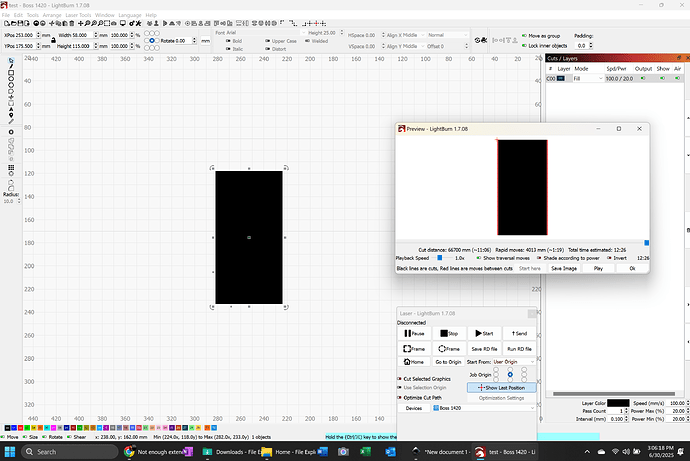
Task: Click Start in the Laser panel
Action: coord(484,333)
